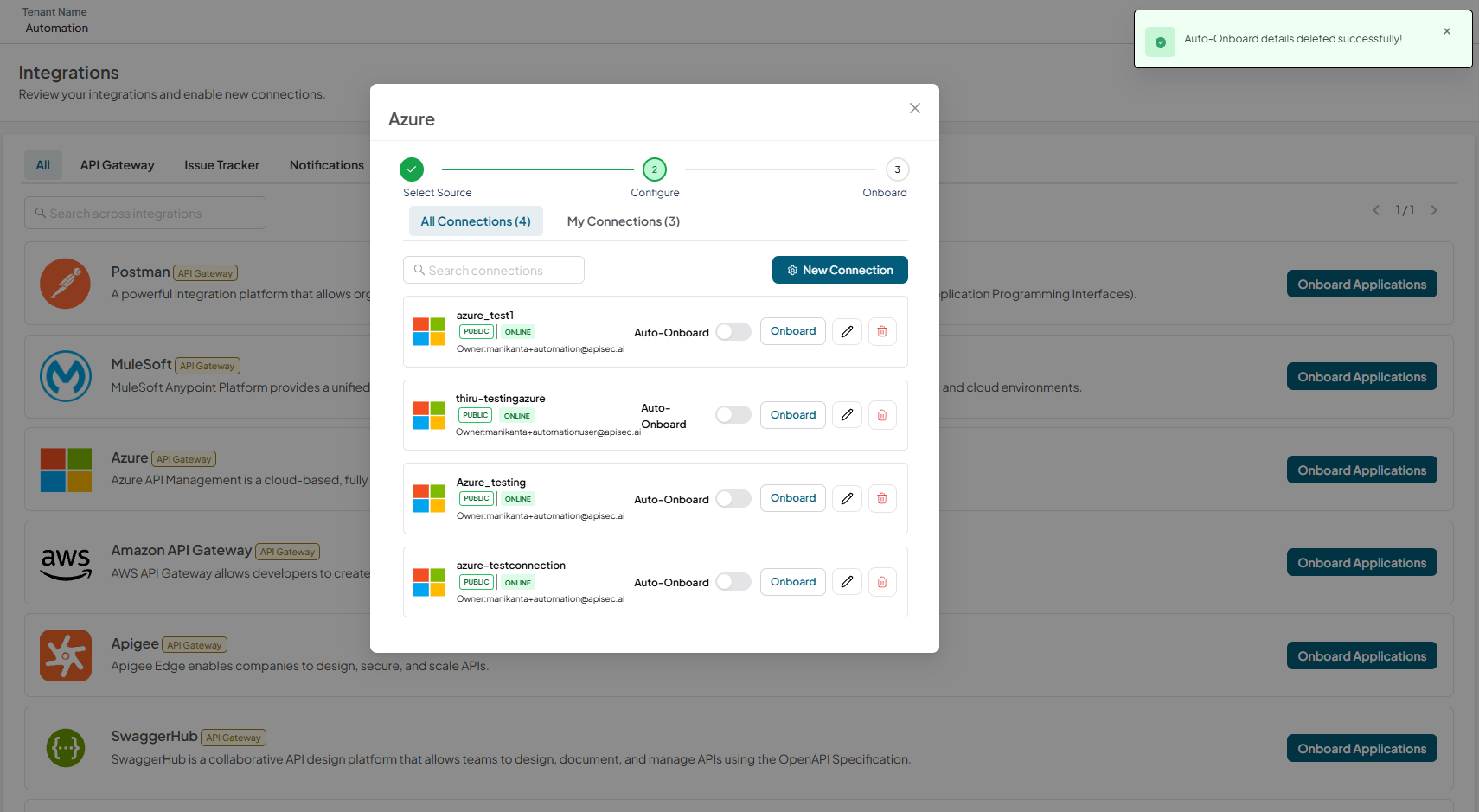1479x812 pixels.
Task: Remove azure-testconnection using trash icon
Action: [x=882, y=582]
